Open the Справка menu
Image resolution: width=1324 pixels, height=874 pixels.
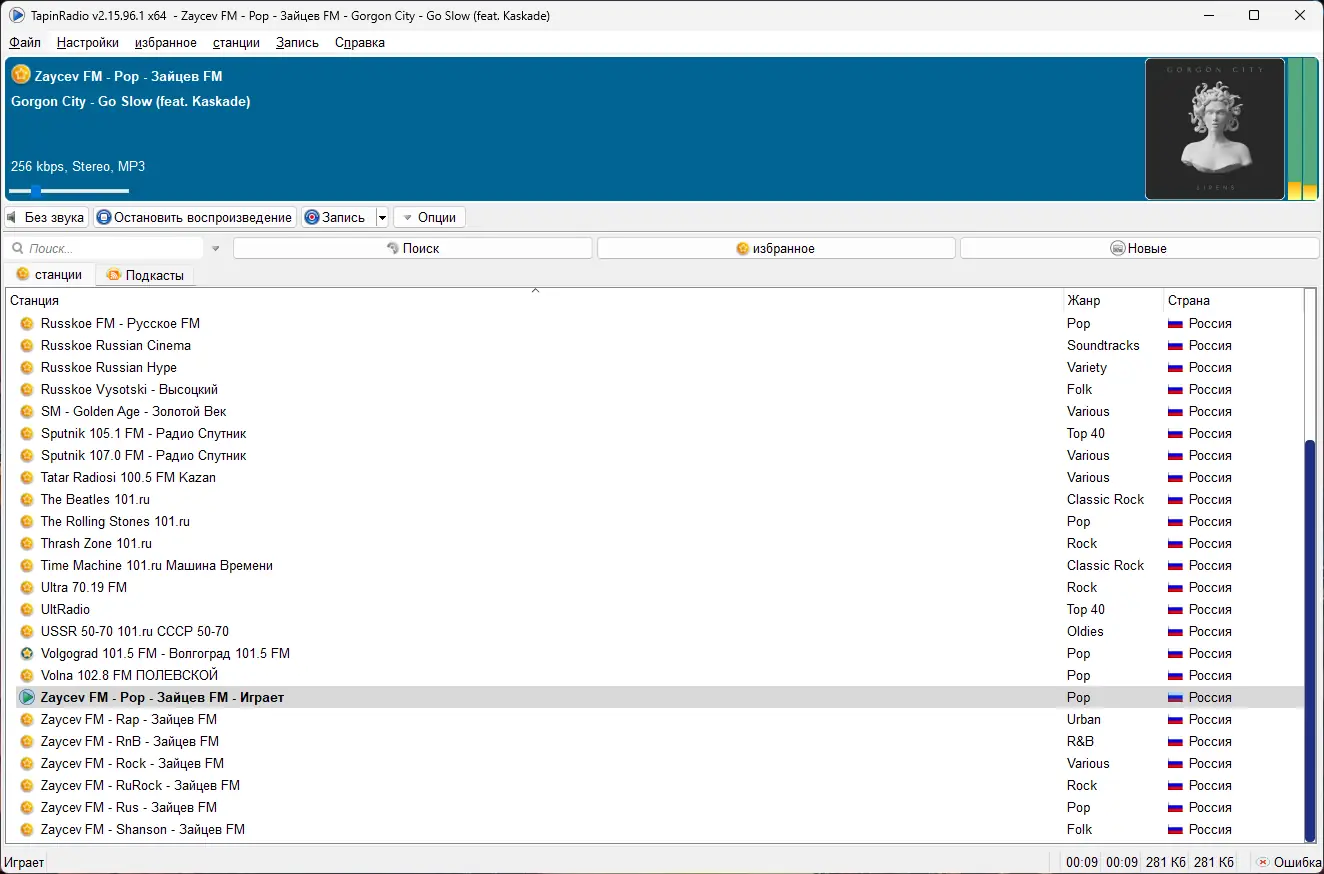click(360, 43)
